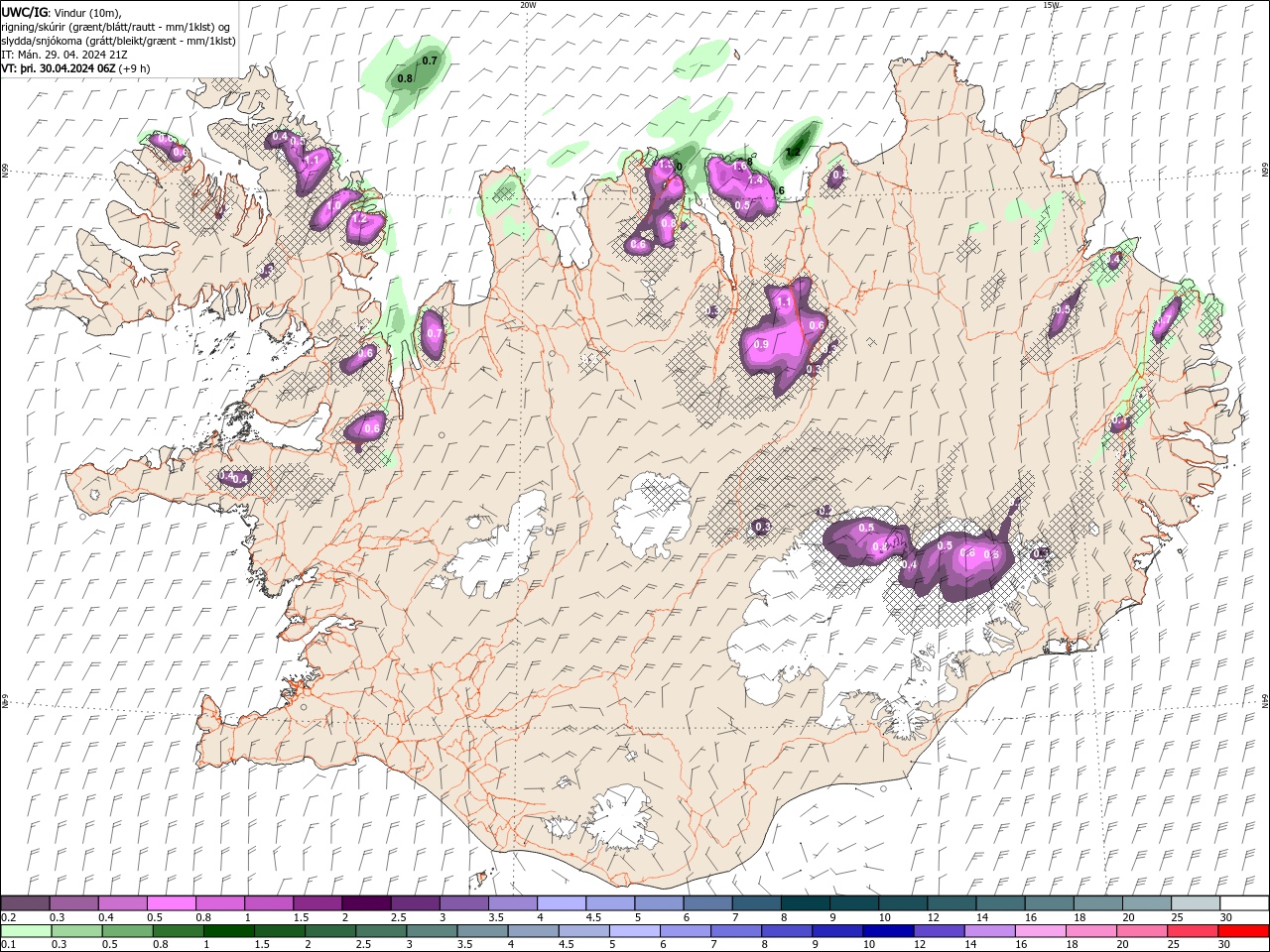Viewport: 1270px width, 952px height.
Task: Click the 'UWC/IG: Vindur (10m)' title line
Action: 62,12
